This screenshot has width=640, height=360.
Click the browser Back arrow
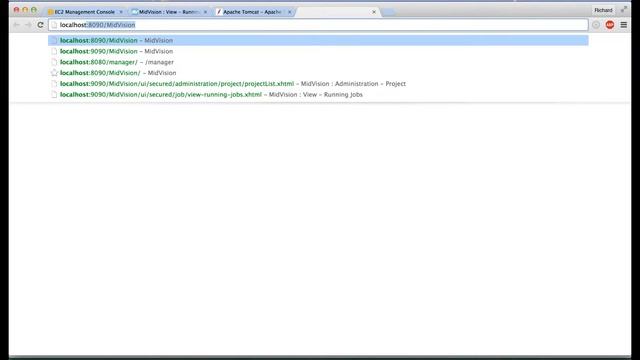coord(16,25)
